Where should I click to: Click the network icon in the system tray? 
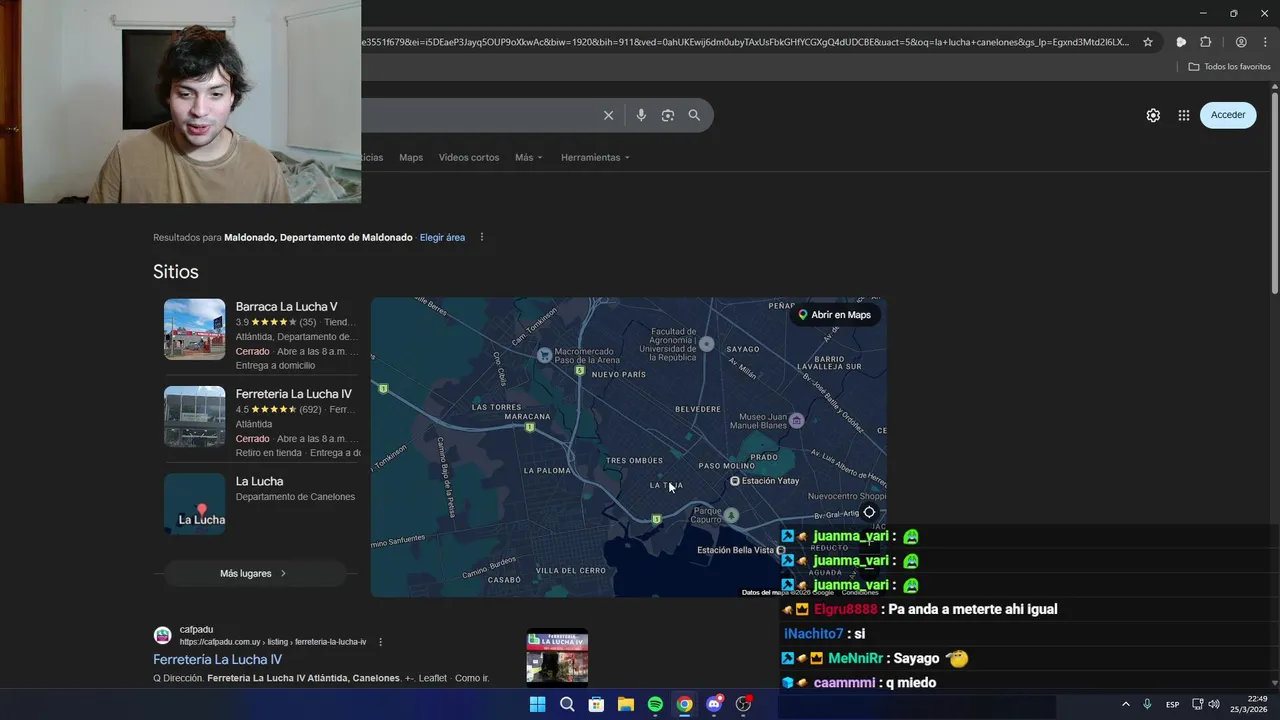(1197, 704)
